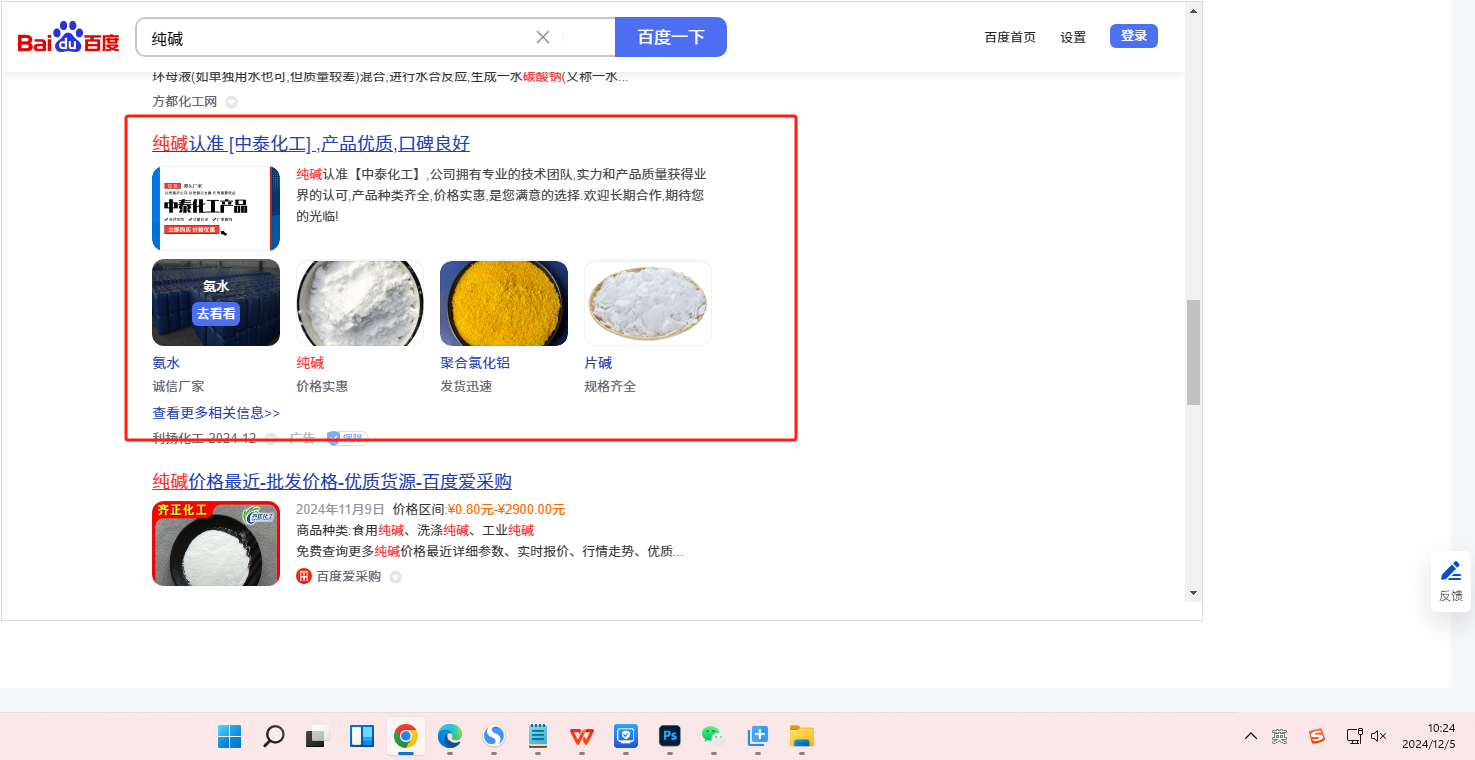Viewport: 1475px width, 760px height.
Task: Click the yellow 聚合氯化铝 thumbnail
Action: click(504, 303)
